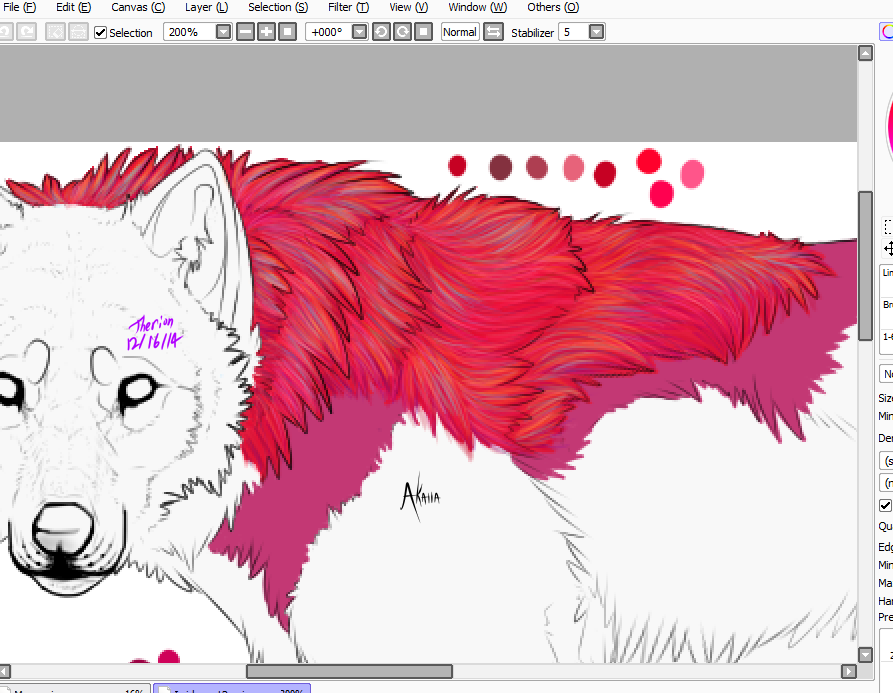Viewport: 893px width, 693px height.
Task: Rotate the canvas counterclockwise
Action: pos(381,32)
